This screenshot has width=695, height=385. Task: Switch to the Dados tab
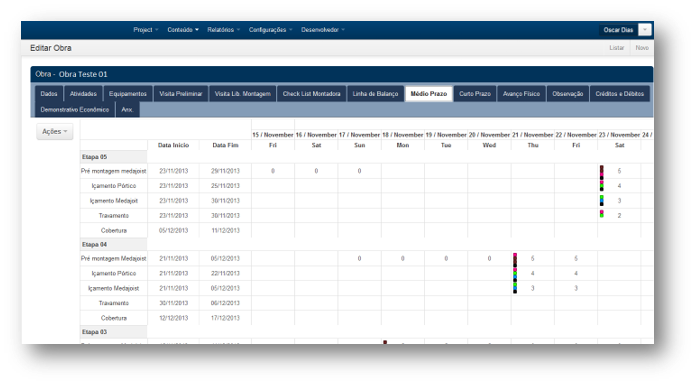point(49,93)
